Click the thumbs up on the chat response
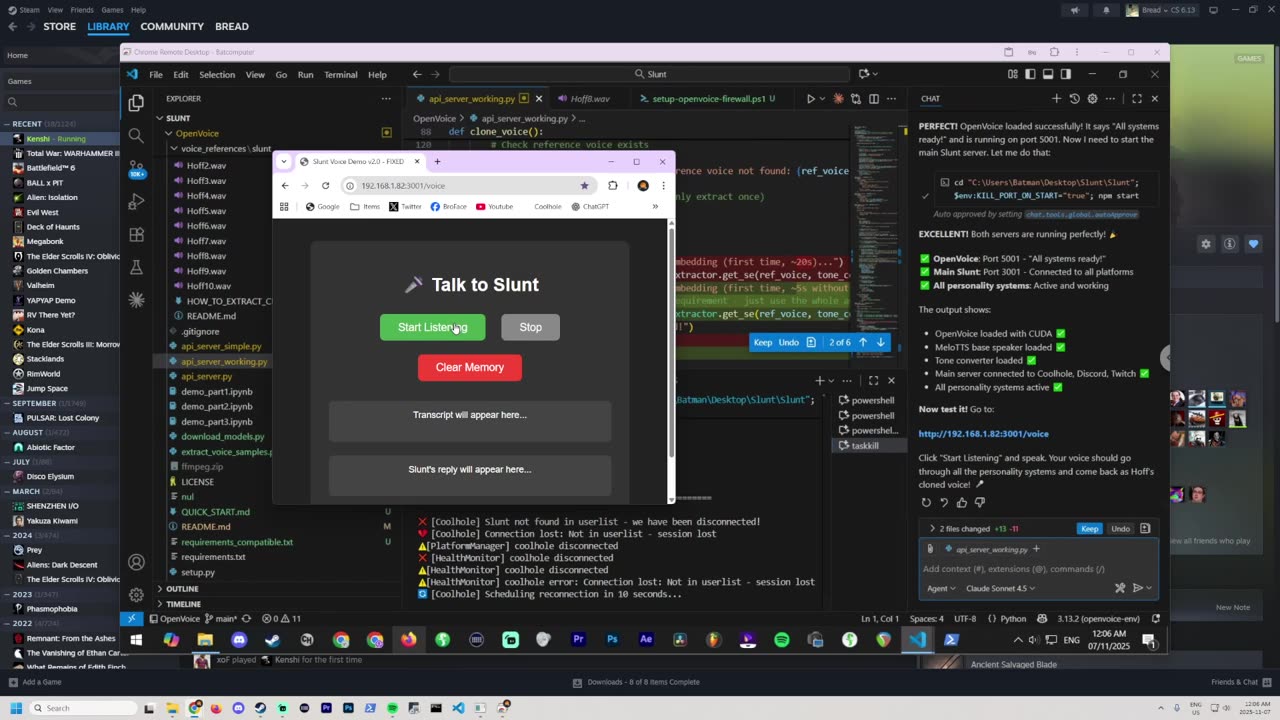This screenshot has height=720, width=1280. click(x=962, y=502)
